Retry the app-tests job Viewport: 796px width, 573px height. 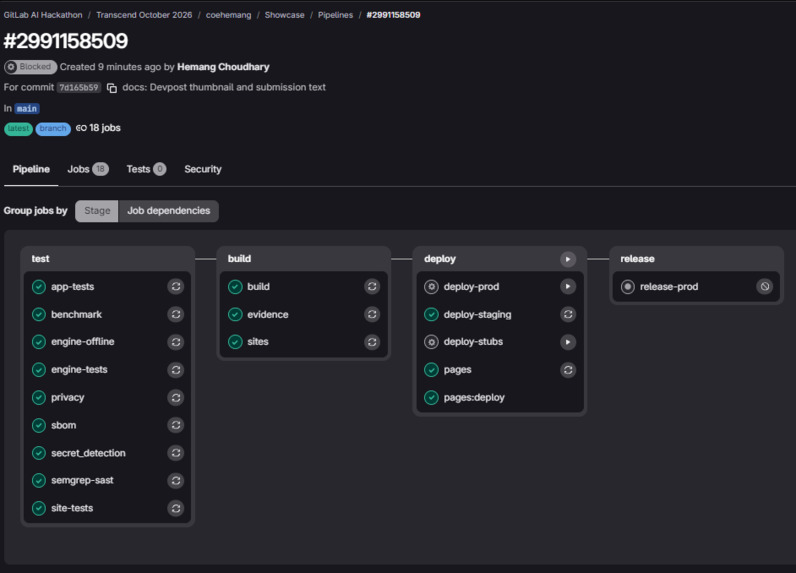pyautogui.click(x=176, y=287)
